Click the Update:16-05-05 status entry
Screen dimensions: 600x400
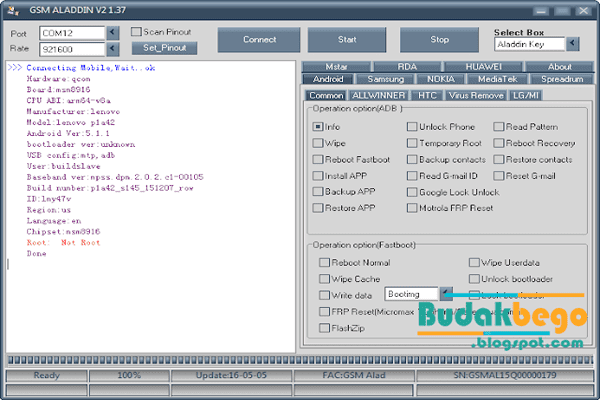click(231, 376)
